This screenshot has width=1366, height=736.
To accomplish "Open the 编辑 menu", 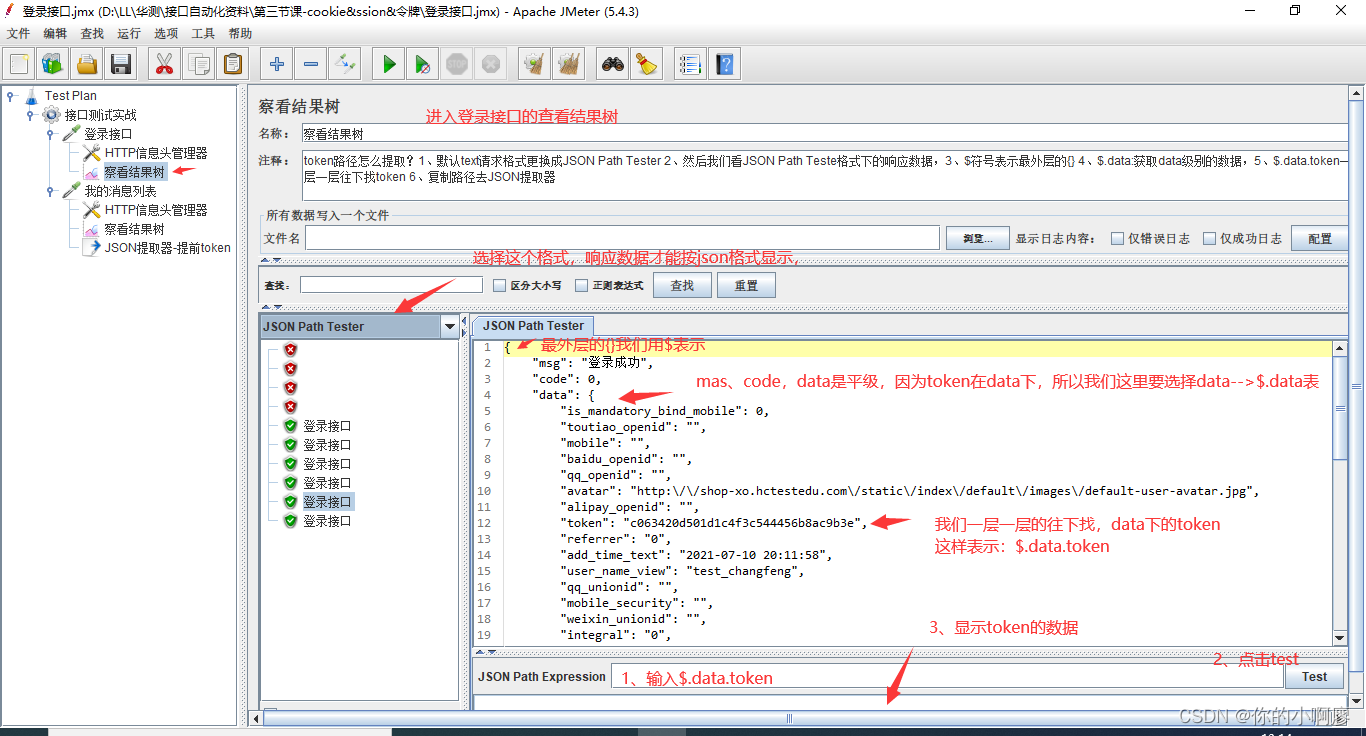I will pos(55,33).
